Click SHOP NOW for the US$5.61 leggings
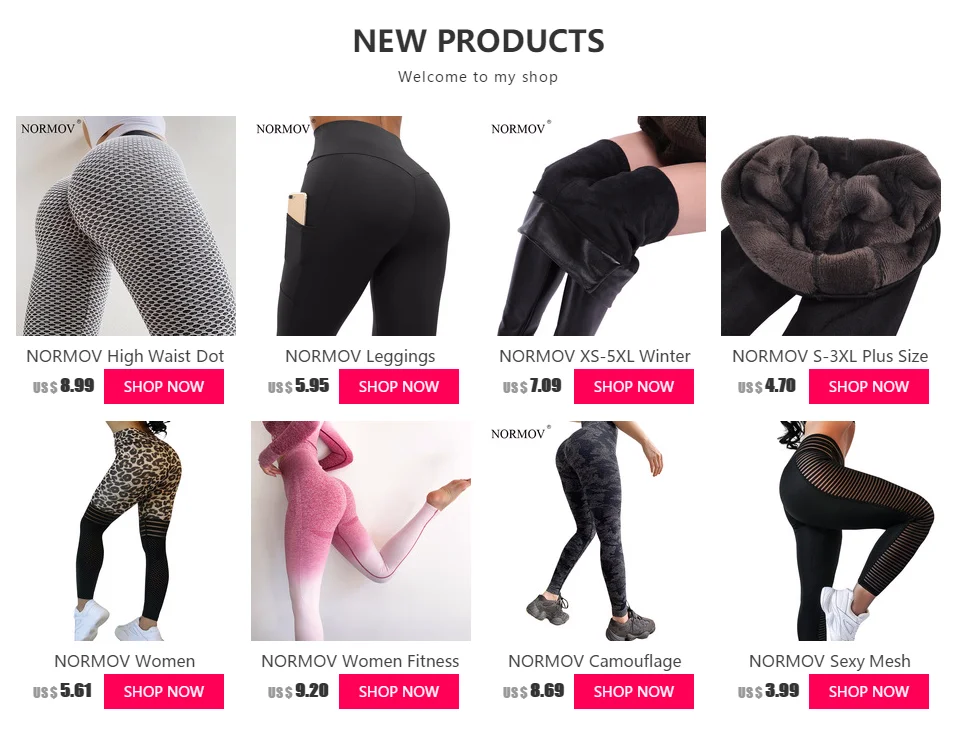 pyautogui.click(x=164, y=691)
